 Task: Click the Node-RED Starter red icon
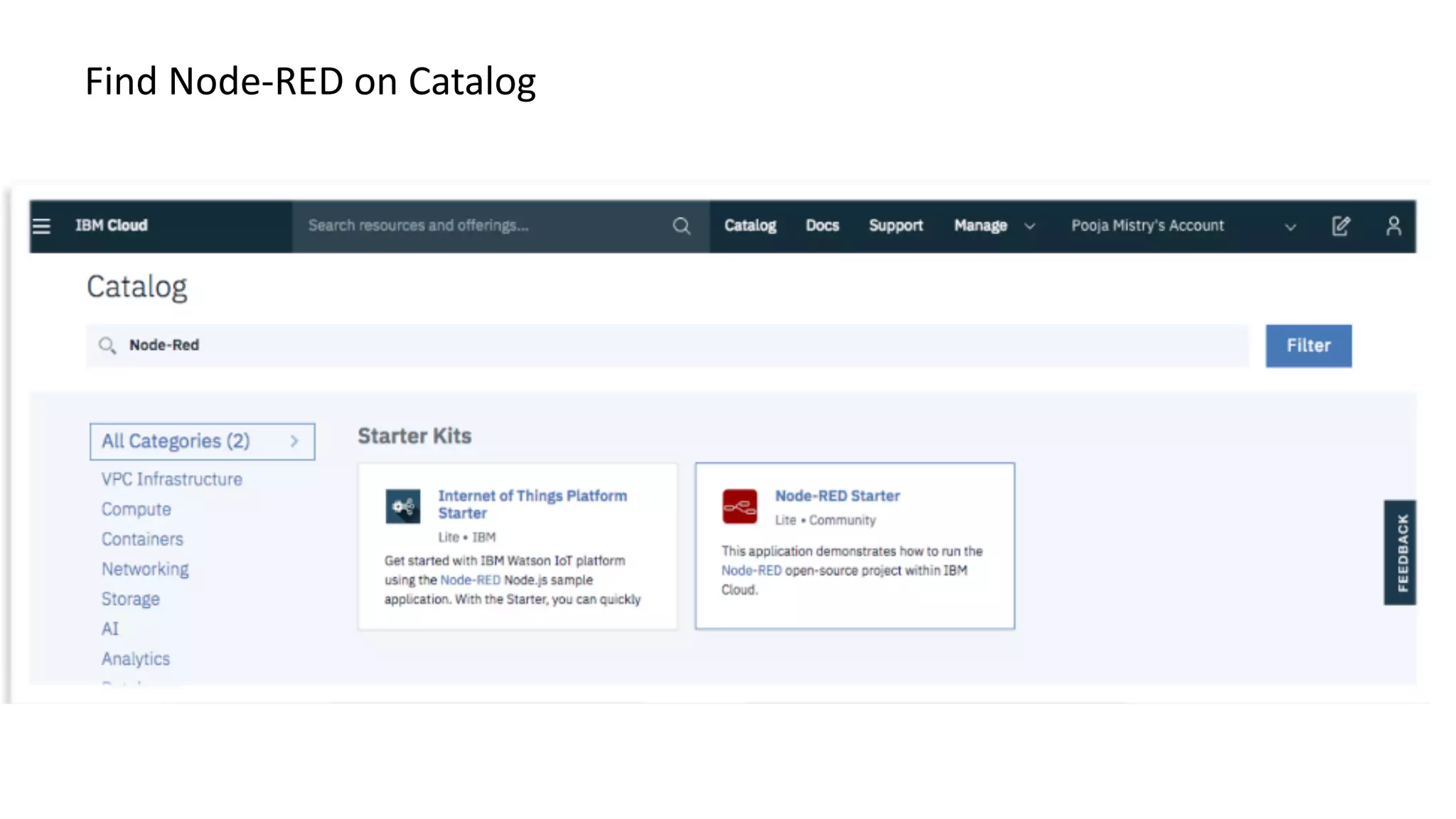pos(739,506)
